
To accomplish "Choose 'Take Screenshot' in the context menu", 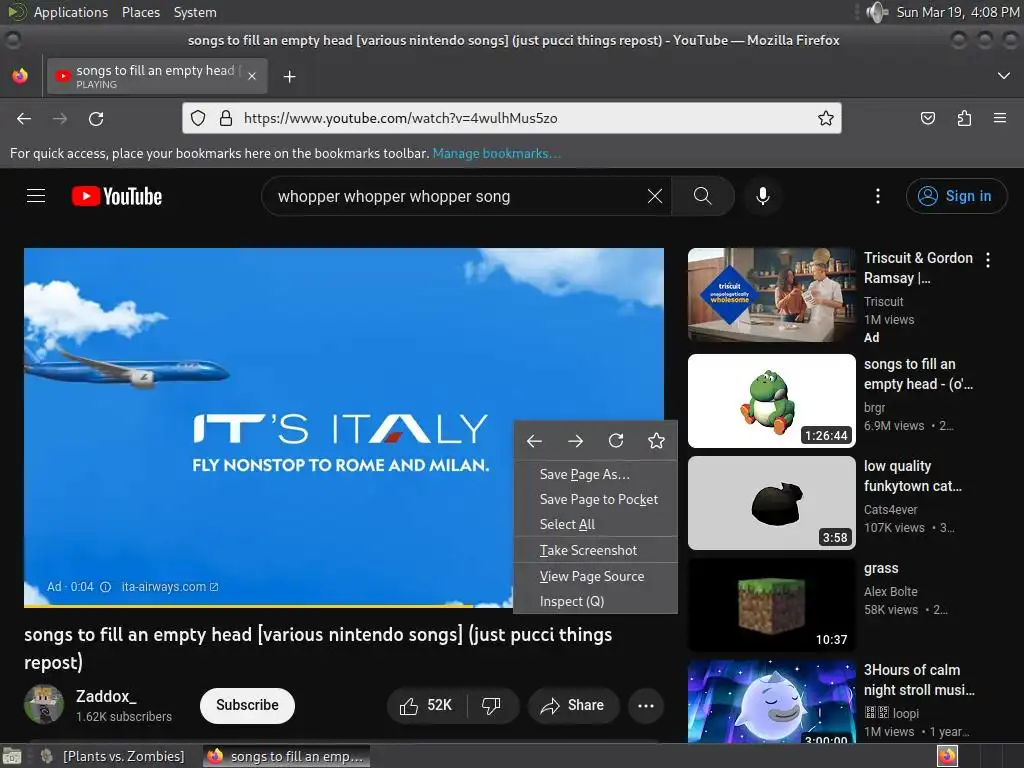I will (596, 550).
